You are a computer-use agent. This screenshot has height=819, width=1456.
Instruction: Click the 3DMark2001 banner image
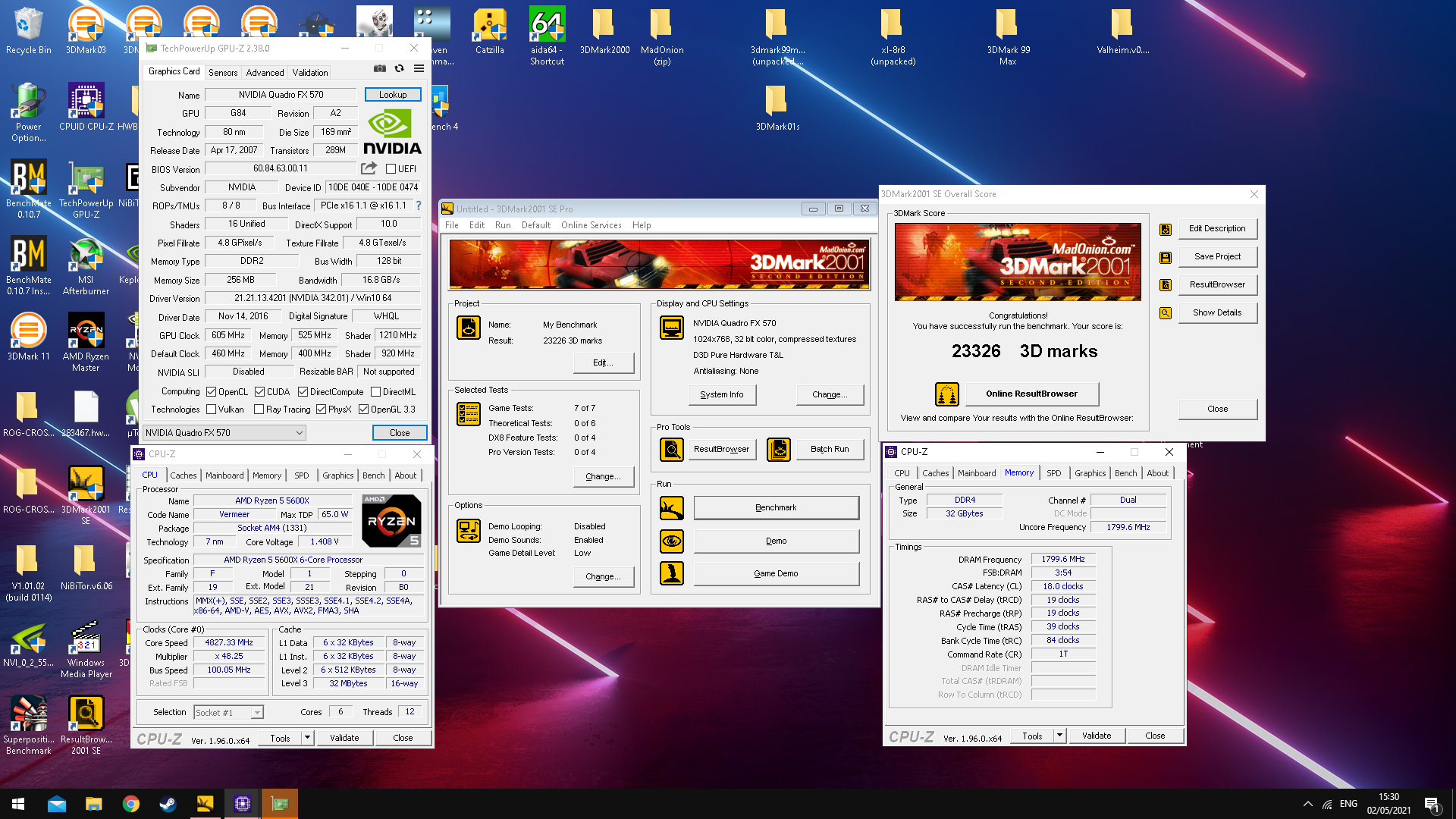point(659,264)
